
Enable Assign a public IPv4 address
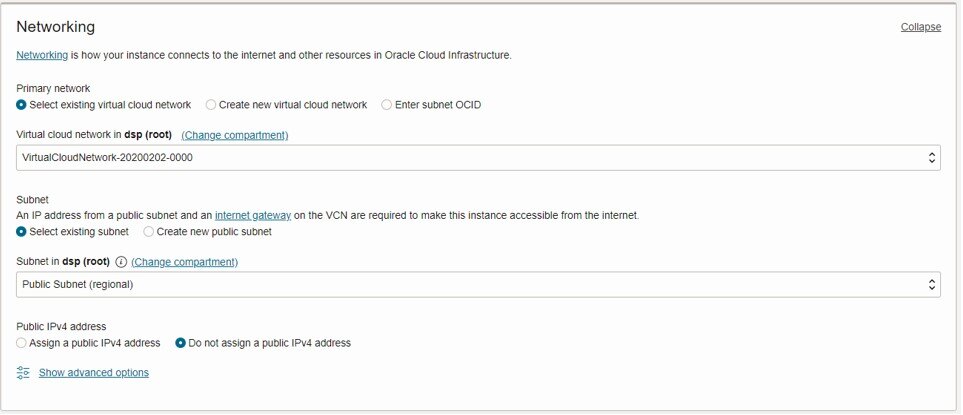point(21,343)
